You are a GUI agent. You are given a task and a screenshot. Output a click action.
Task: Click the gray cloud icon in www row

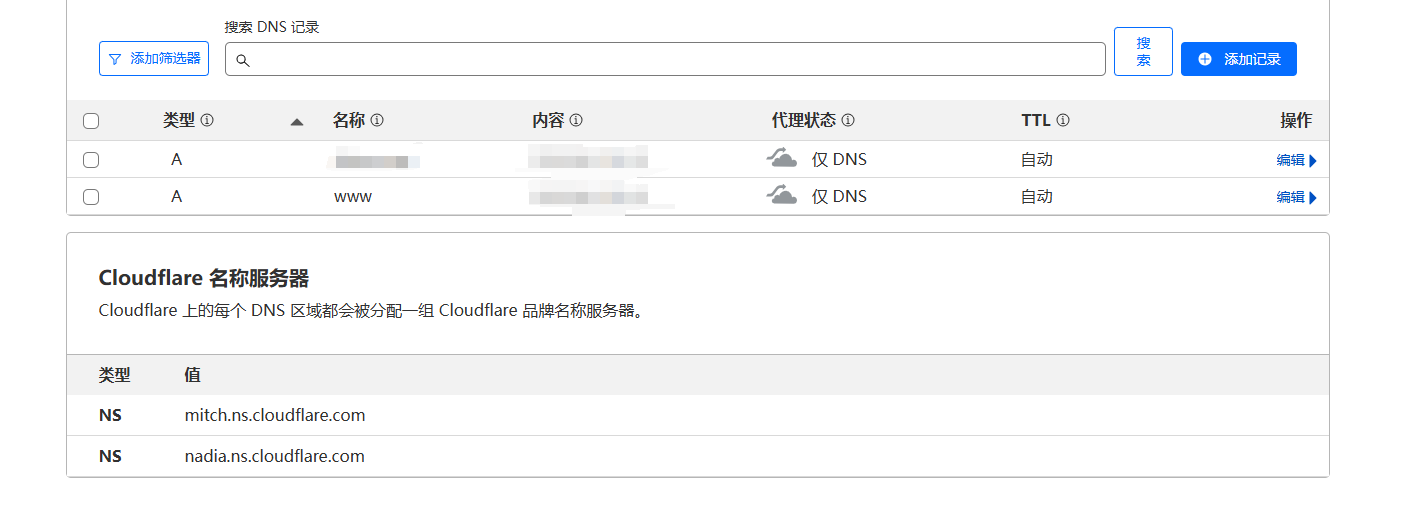[x=782, y=195]
